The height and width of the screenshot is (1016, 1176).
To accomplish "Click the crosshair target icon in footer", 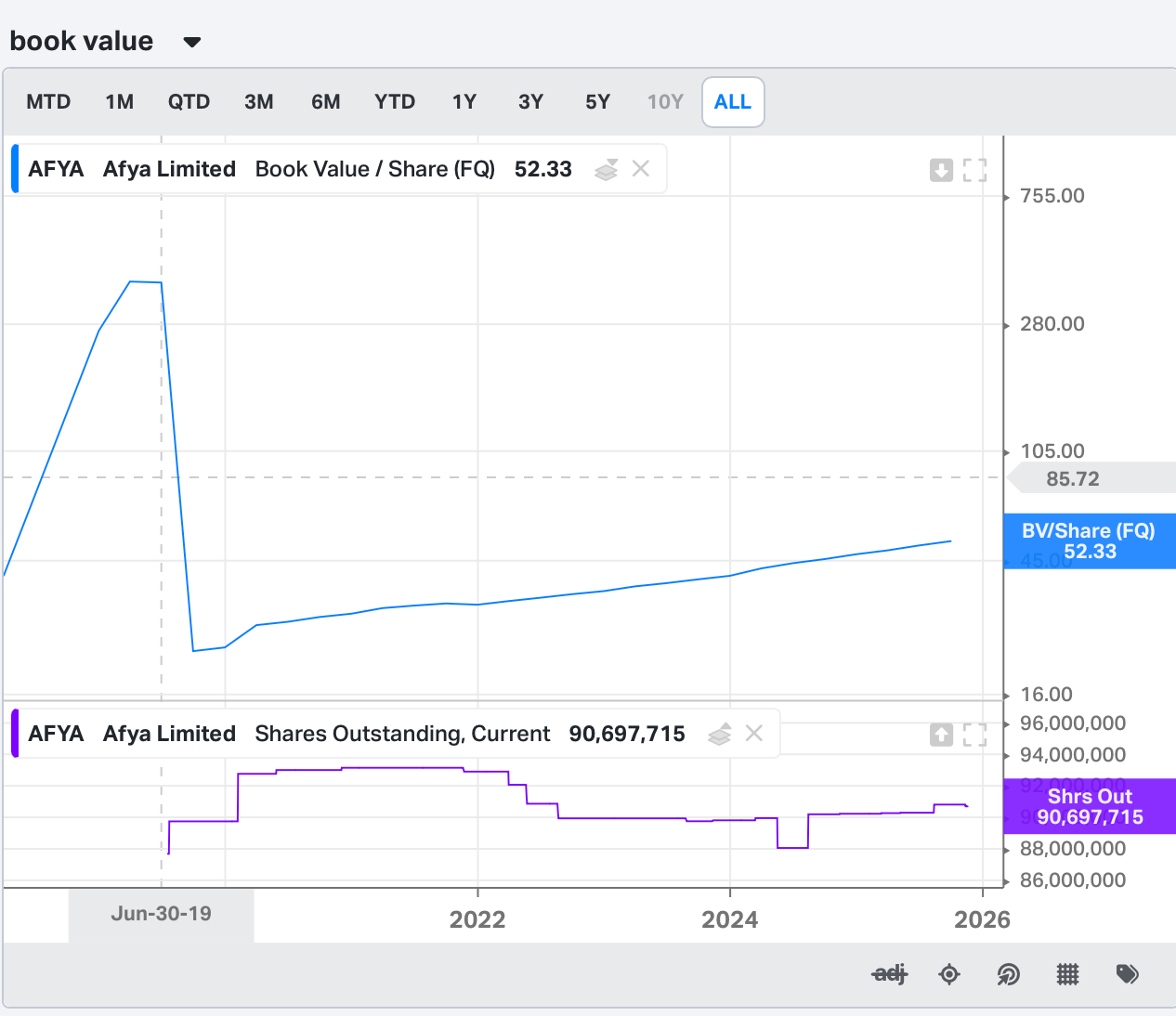I will click(x=949, y=974).
